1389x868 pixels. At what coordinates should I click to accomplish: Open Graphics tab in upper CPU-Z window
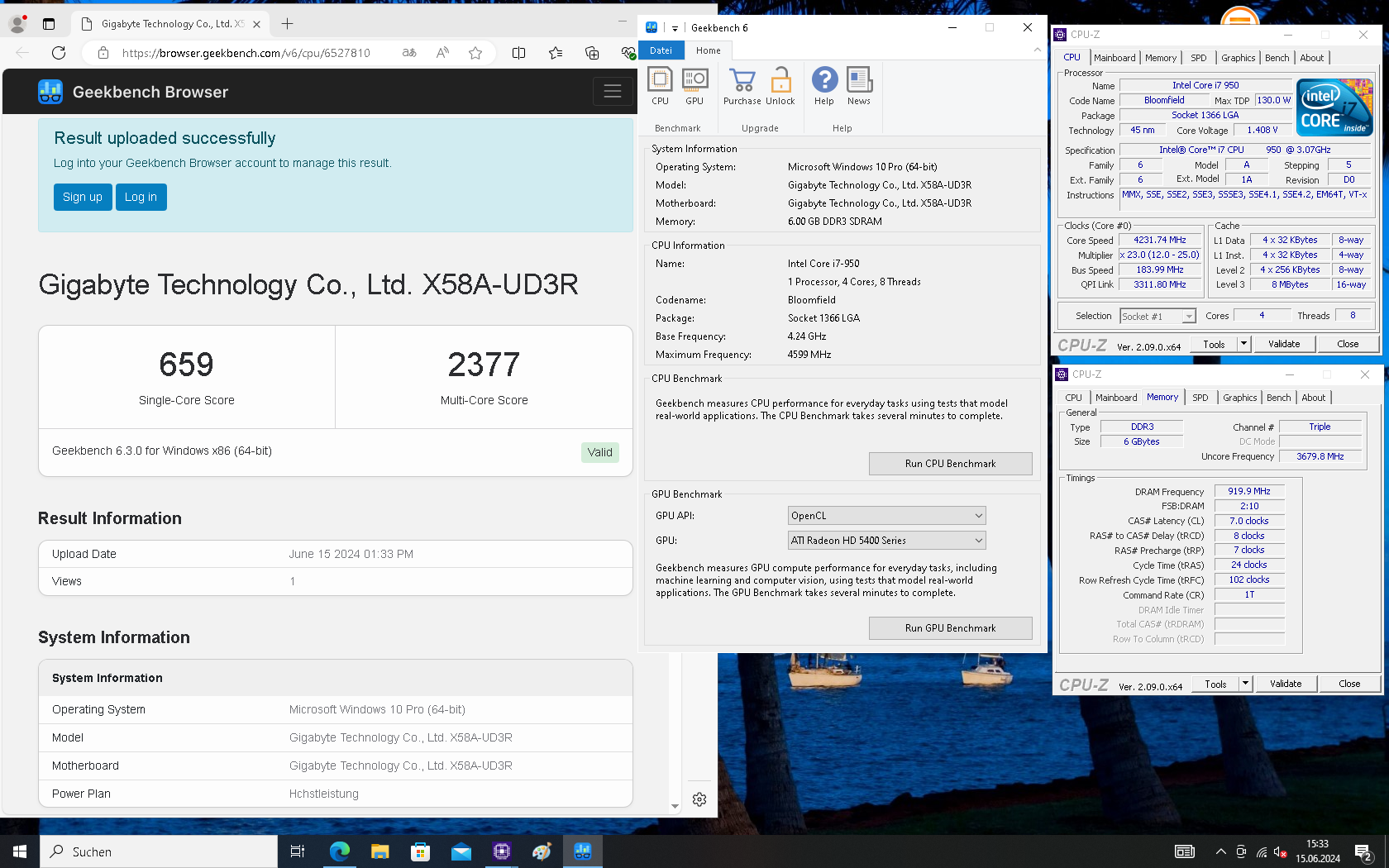1238,58
